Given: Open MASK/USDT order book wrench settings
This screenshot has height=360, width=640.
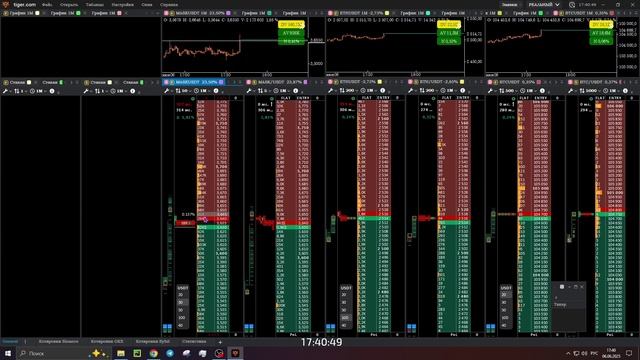Looking at the screenshot, I should 249,91.
